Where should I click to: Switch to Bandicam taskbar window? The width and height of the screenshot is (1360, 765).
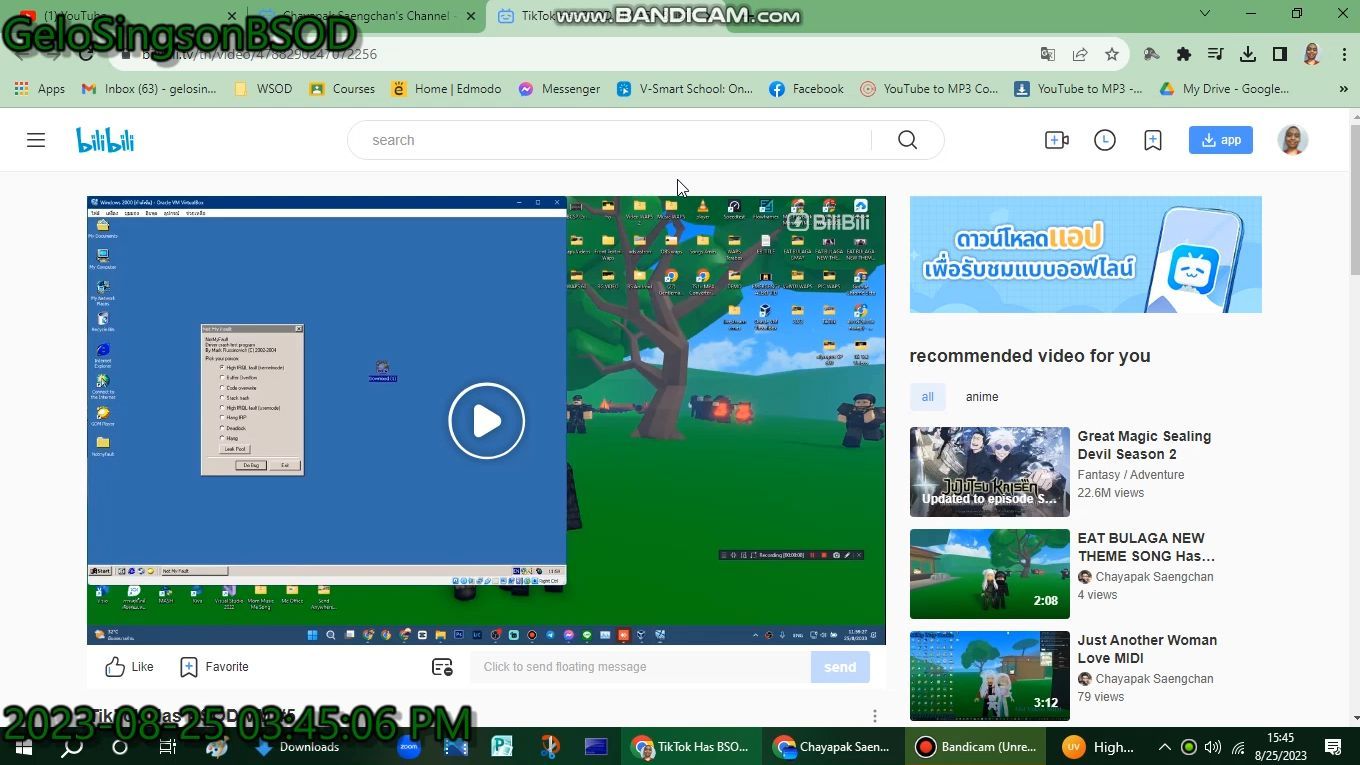976,747
